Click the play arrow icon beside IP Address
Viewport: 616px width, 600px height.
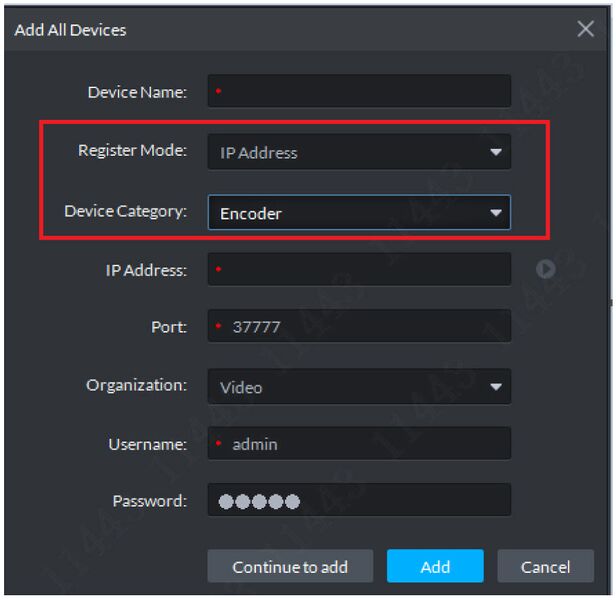546,269
